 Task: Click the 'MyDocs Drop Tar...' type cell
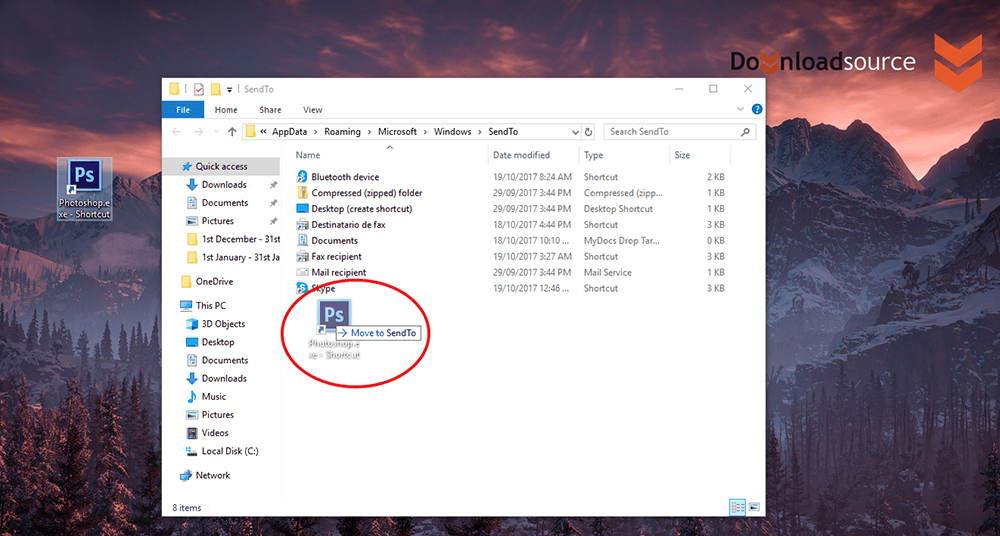622,241
